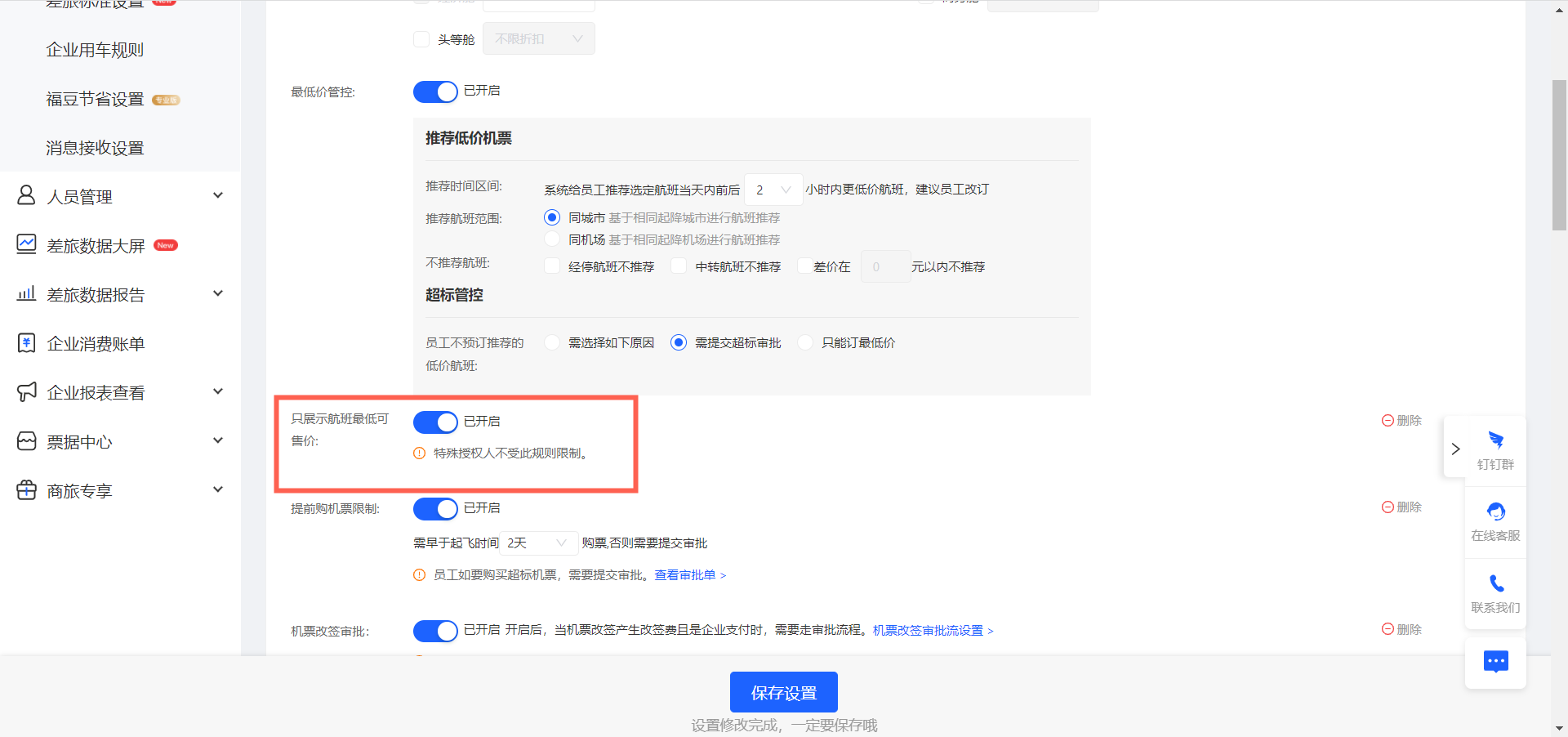The width and height of the screenshot is (1568, 737).
Task: Check the 头等舱 checkbox
Action: pyautogui.click(x=421, y=39)
